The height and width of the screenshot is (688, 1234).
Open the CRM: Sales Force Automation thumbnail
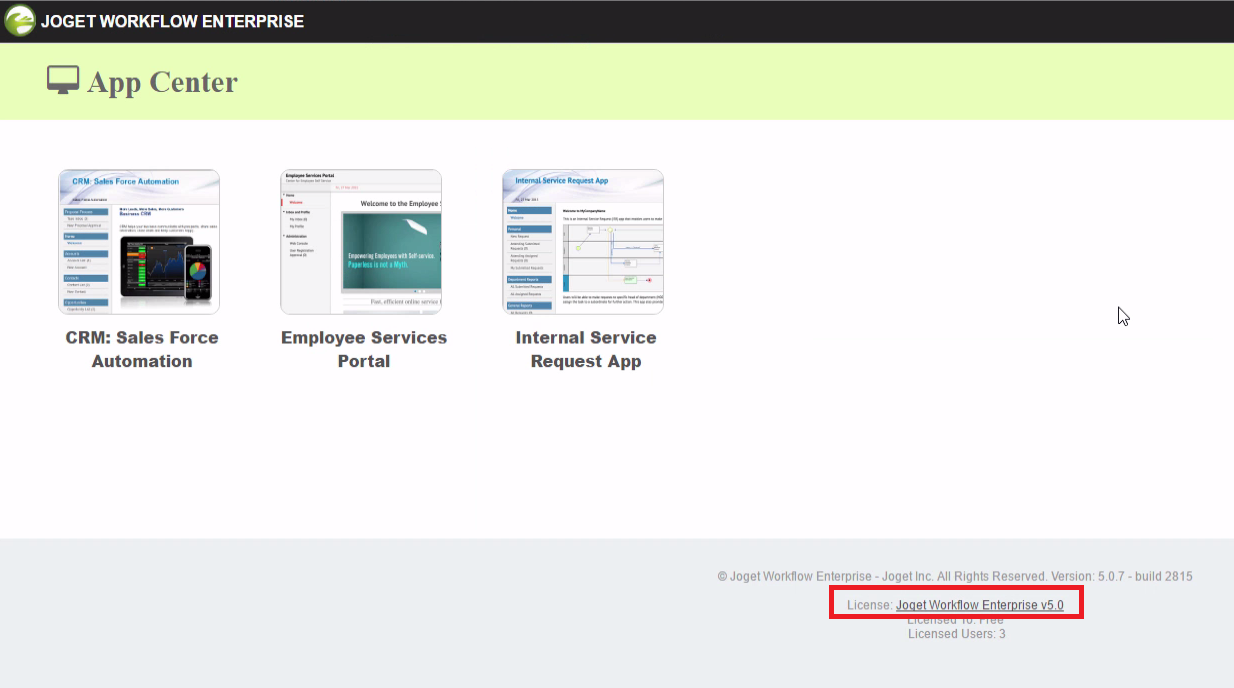[x=139, y=242]
